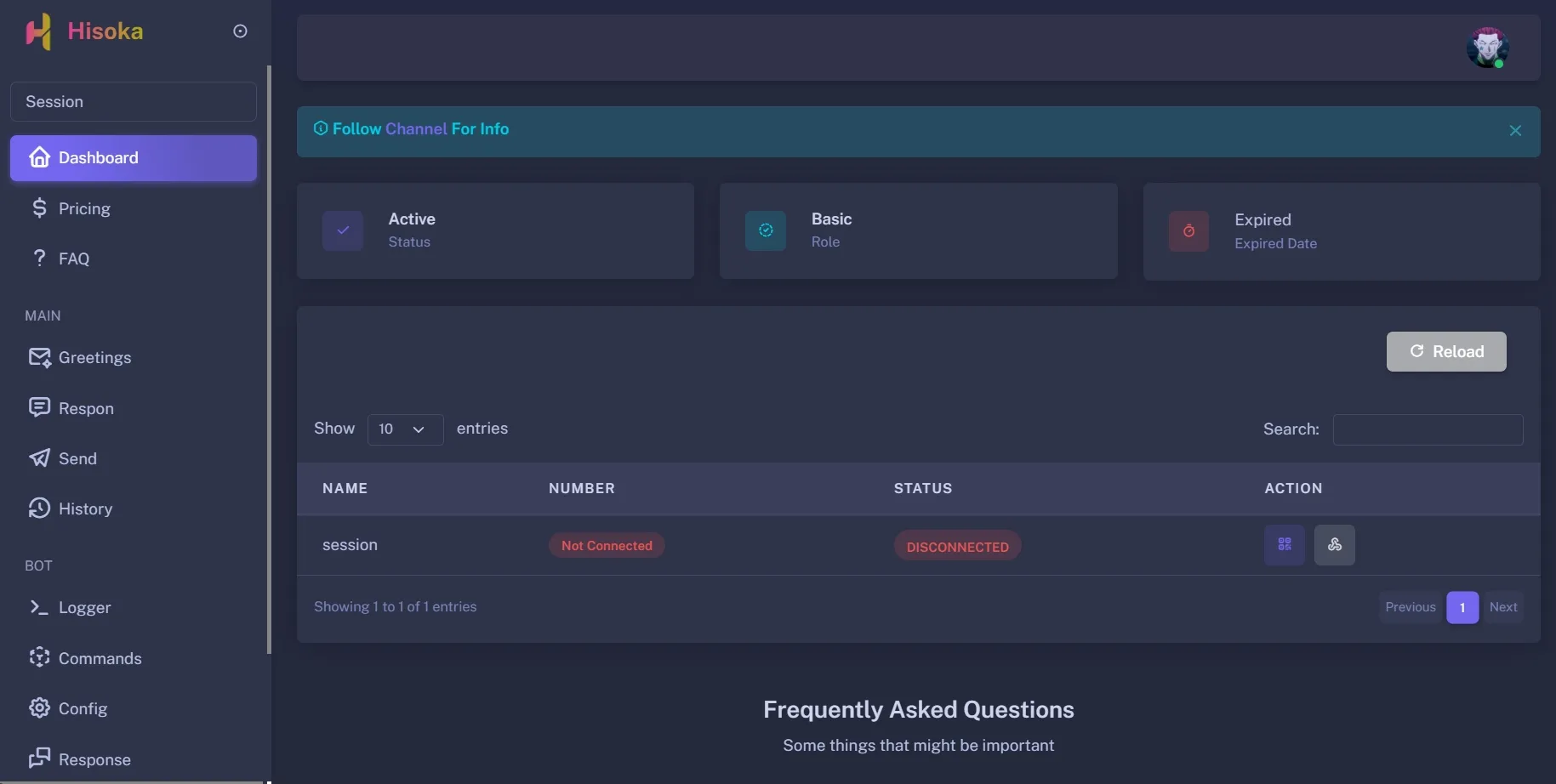
Task: Toggle the sidebar pin radio icon
Action: tap(240, 31)
